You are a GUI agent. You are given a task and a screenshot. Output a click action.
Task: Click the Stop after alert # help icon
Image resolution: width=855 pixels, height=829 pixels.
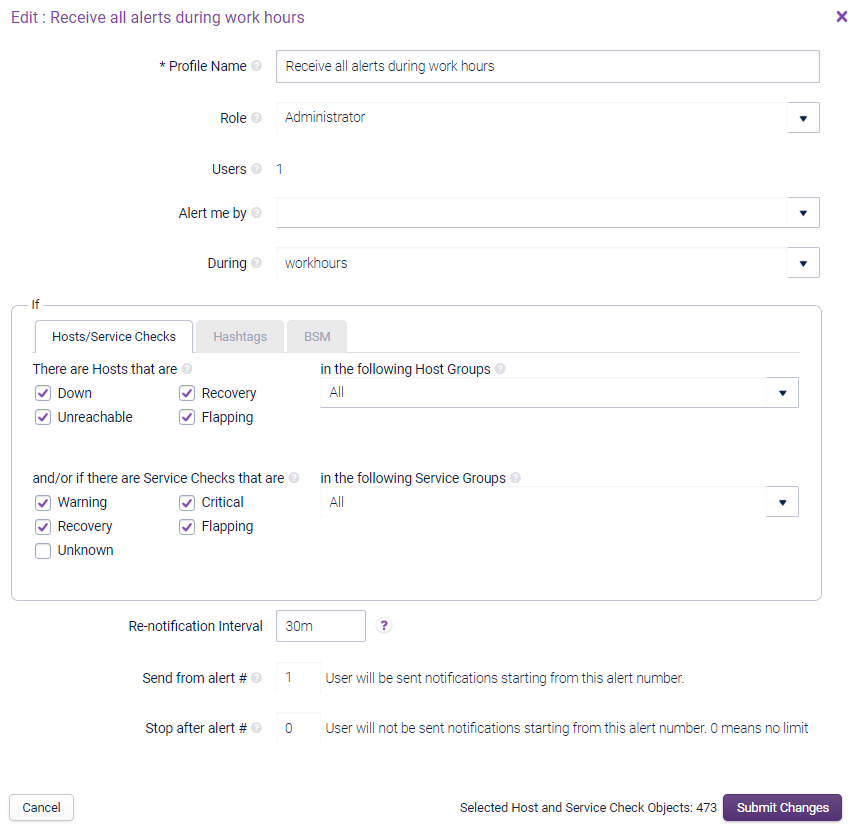[x=256, y=728]
